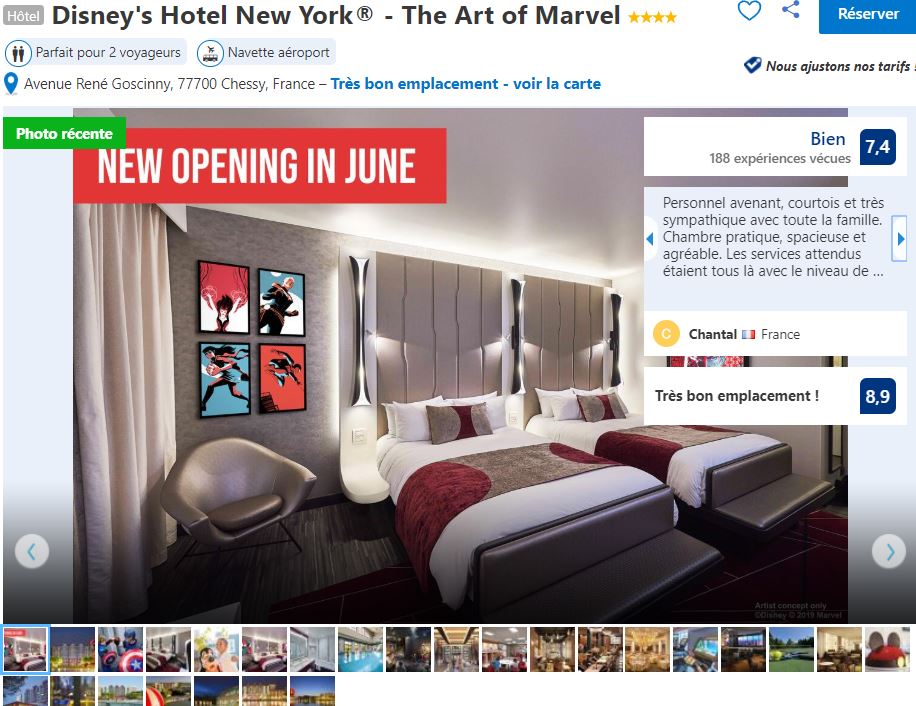
Task: Click the blue location pin icon
Action: [x=11, y=84]
